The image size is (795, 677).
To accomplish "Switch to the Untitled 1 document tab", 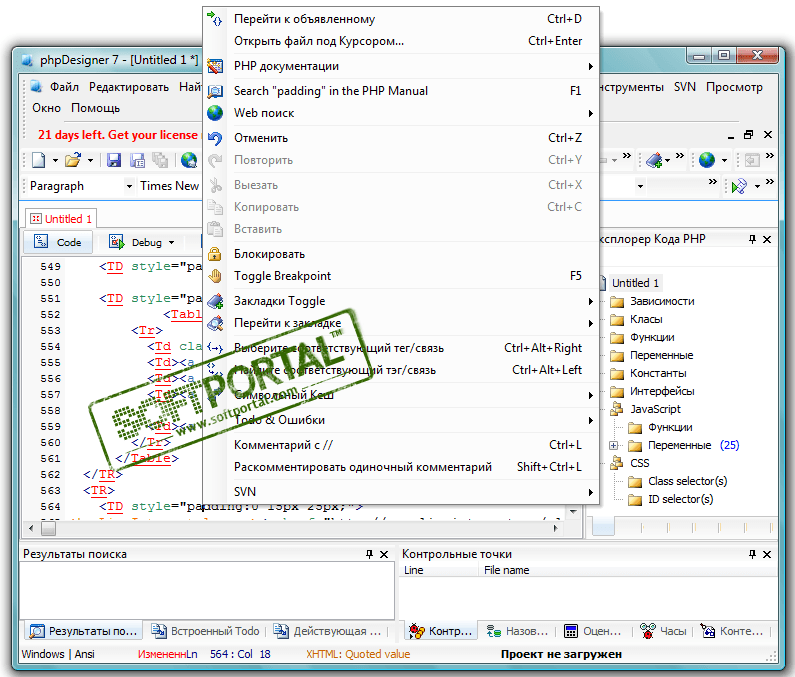I will 61,219.
